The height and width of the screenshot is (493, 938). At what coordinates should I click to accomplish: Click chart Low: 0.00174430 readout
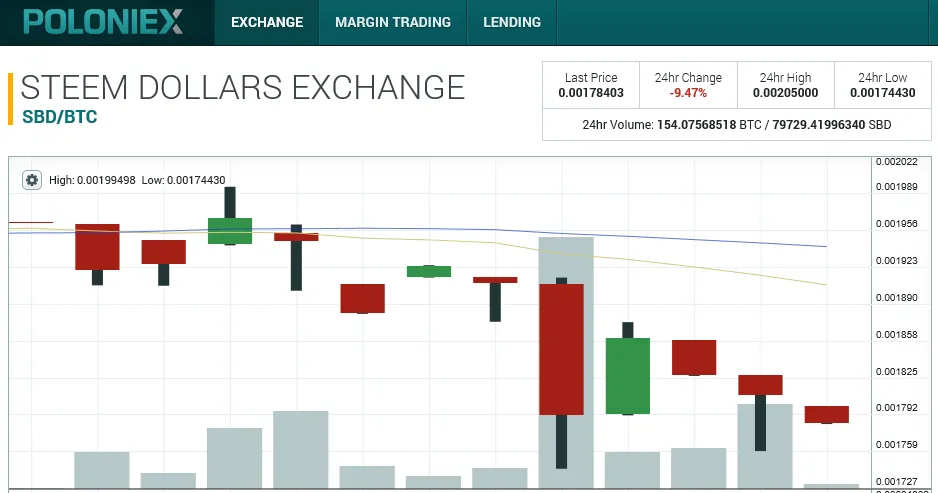(184, 180)
